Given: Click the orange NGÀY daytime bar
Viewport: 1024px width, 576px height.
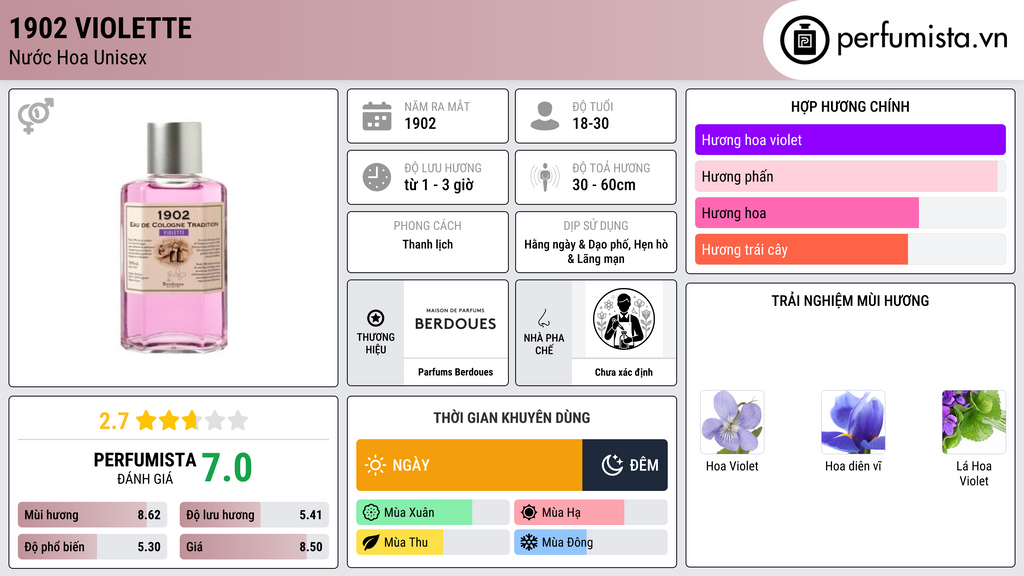Looking at the screenshot, I should 469,465.
